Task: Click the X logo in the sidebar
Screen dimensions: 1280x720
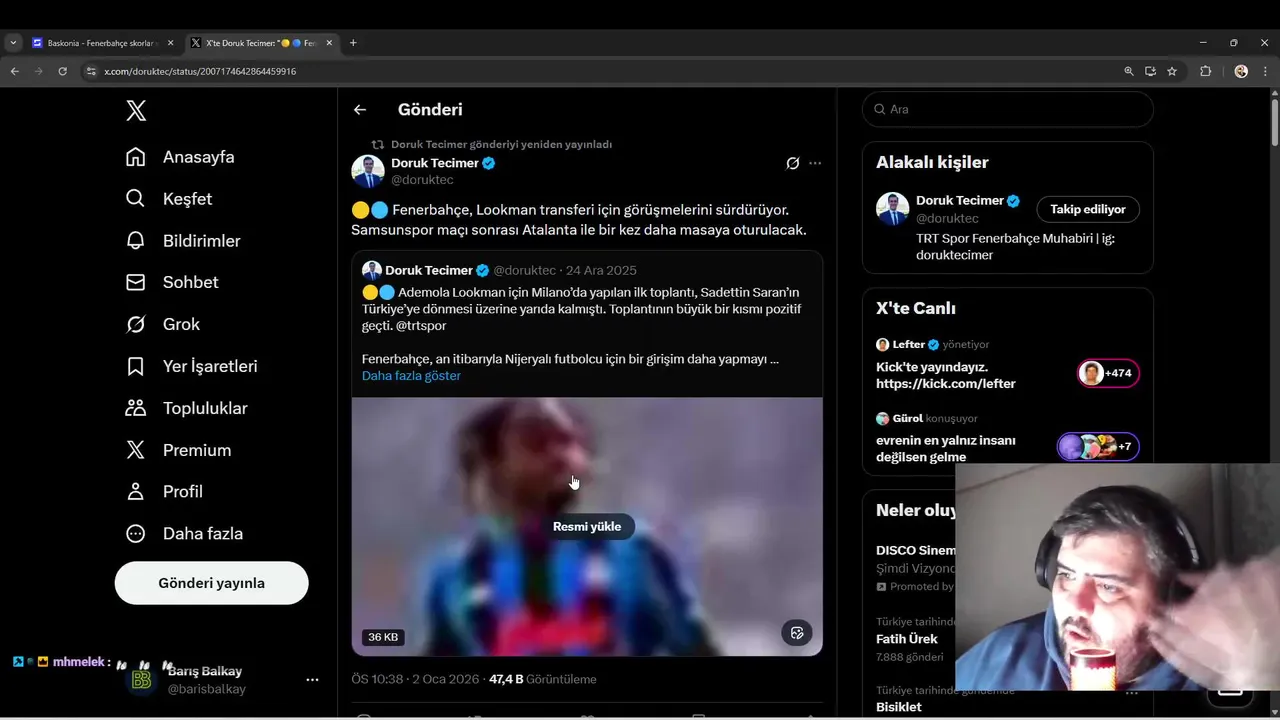Action: pos(136,111)
